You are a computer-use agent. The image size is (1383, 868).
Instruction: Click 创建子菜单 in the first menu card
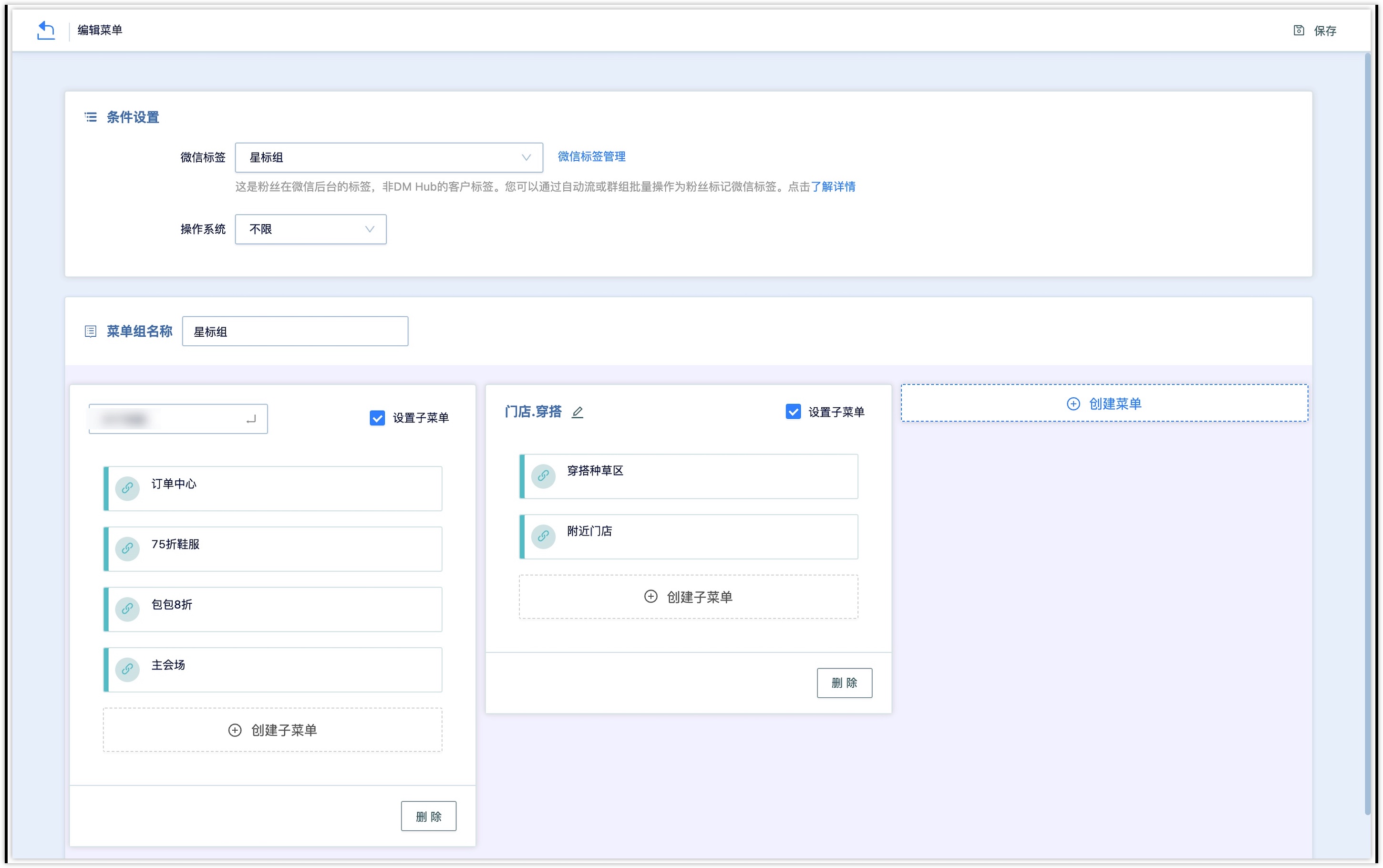tap(273, 730)
